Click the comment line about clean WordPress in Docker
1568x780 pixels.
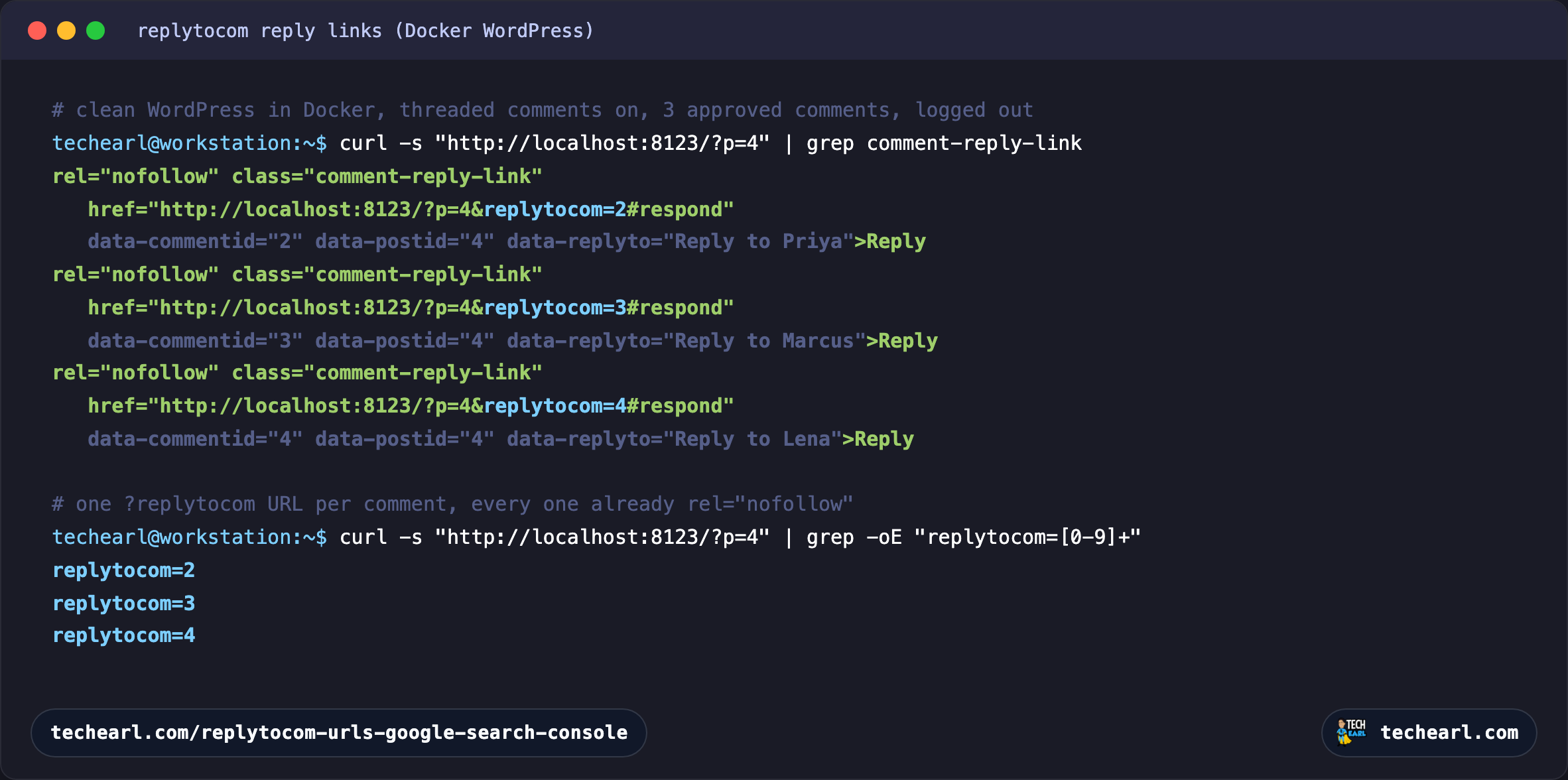pyautogui.click(x=543, y=110)
